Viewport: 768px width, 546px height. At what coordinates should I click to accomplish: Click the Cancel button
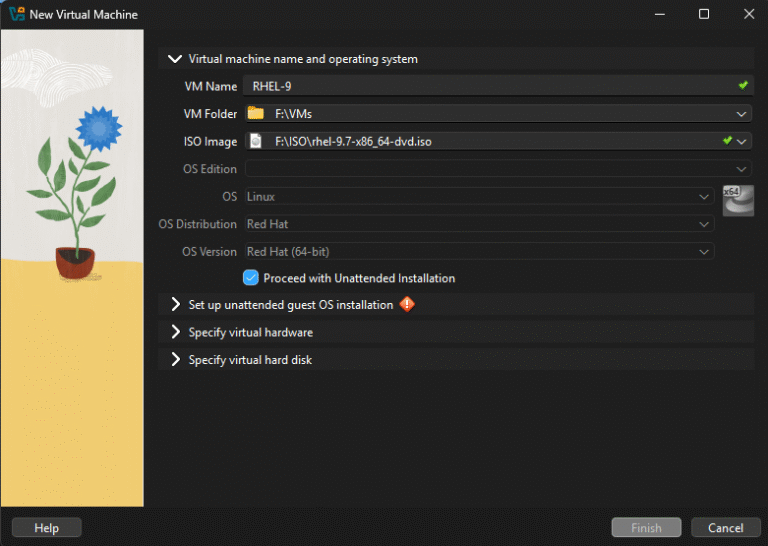tap(725, 528)
